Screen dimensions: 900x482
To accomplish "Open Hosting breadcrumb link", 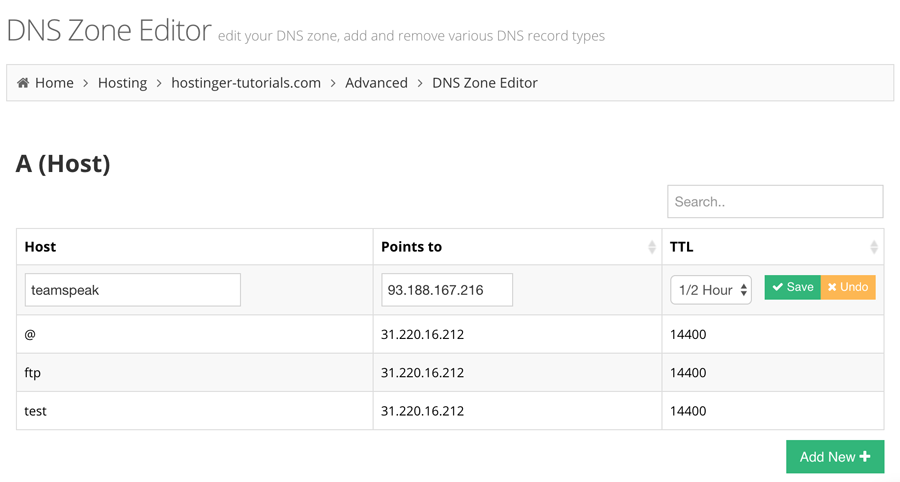I will 122,83.
